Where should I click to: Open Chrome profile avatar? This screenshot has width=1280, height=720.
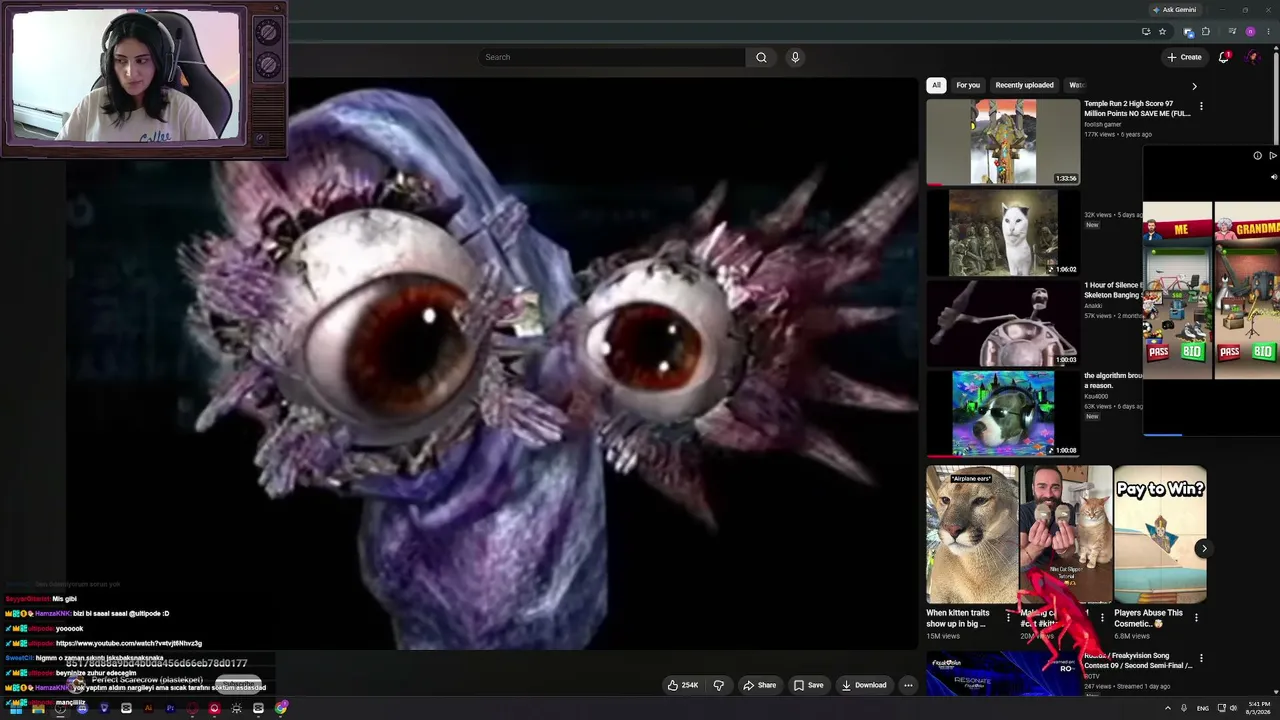pos(1250,31)
